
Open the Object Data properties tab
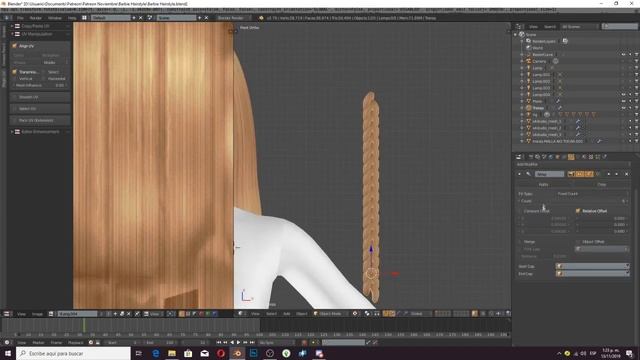pos(578,157)
